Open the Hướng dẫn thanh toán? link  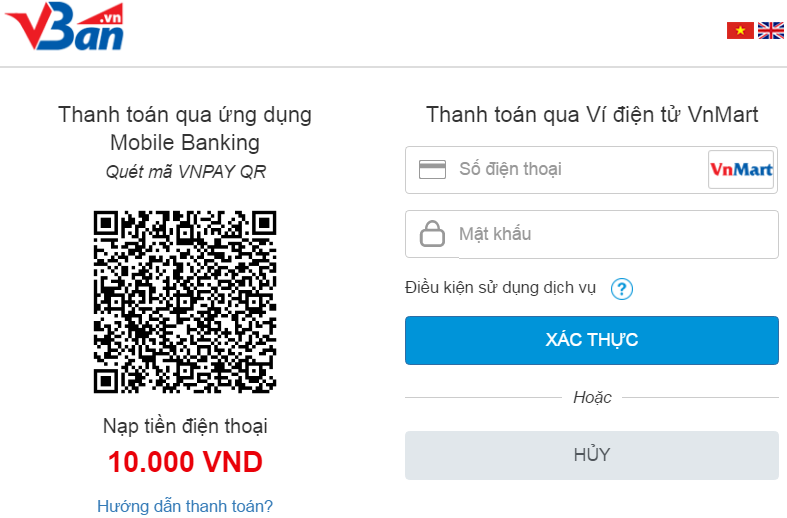pyautogui.click(x=185, y=506)
